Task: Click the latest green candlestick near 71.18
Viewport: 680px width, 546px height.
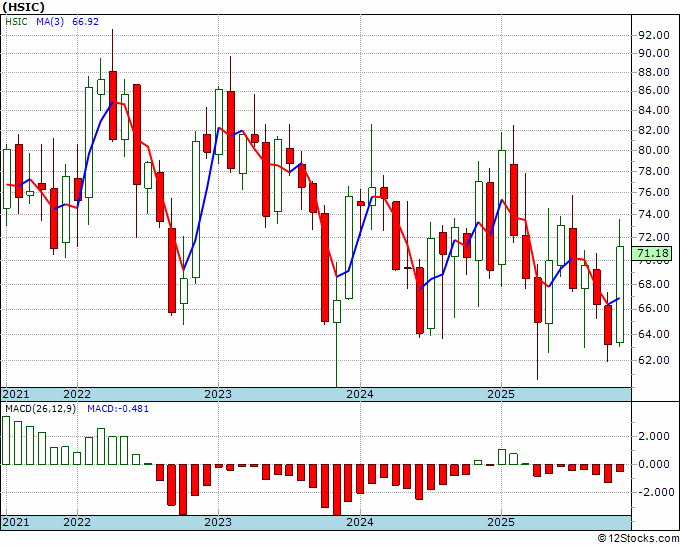Action: [619, 294]
